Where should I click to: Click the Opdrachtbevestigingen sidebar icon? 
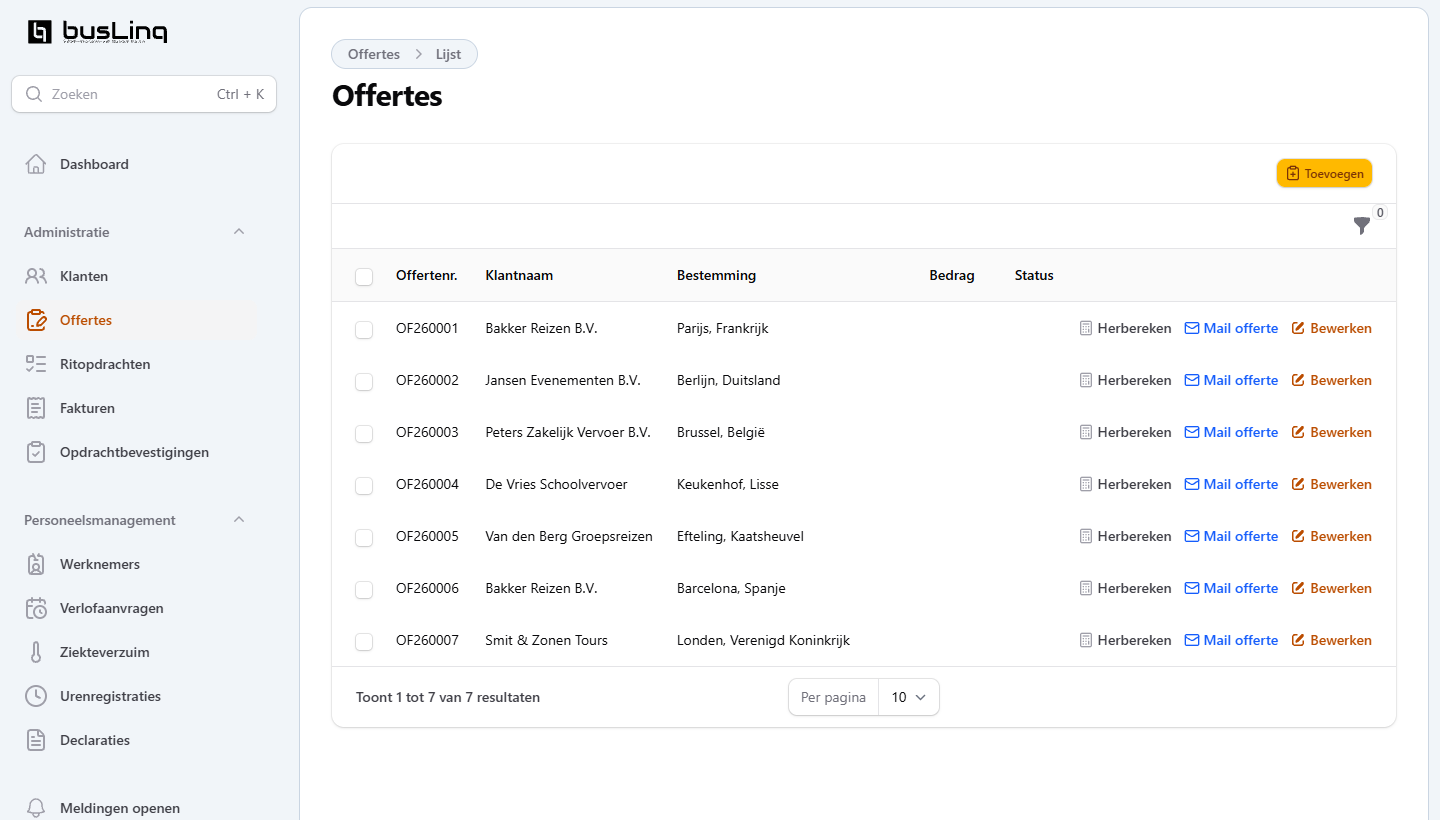(x=37, y=452)
